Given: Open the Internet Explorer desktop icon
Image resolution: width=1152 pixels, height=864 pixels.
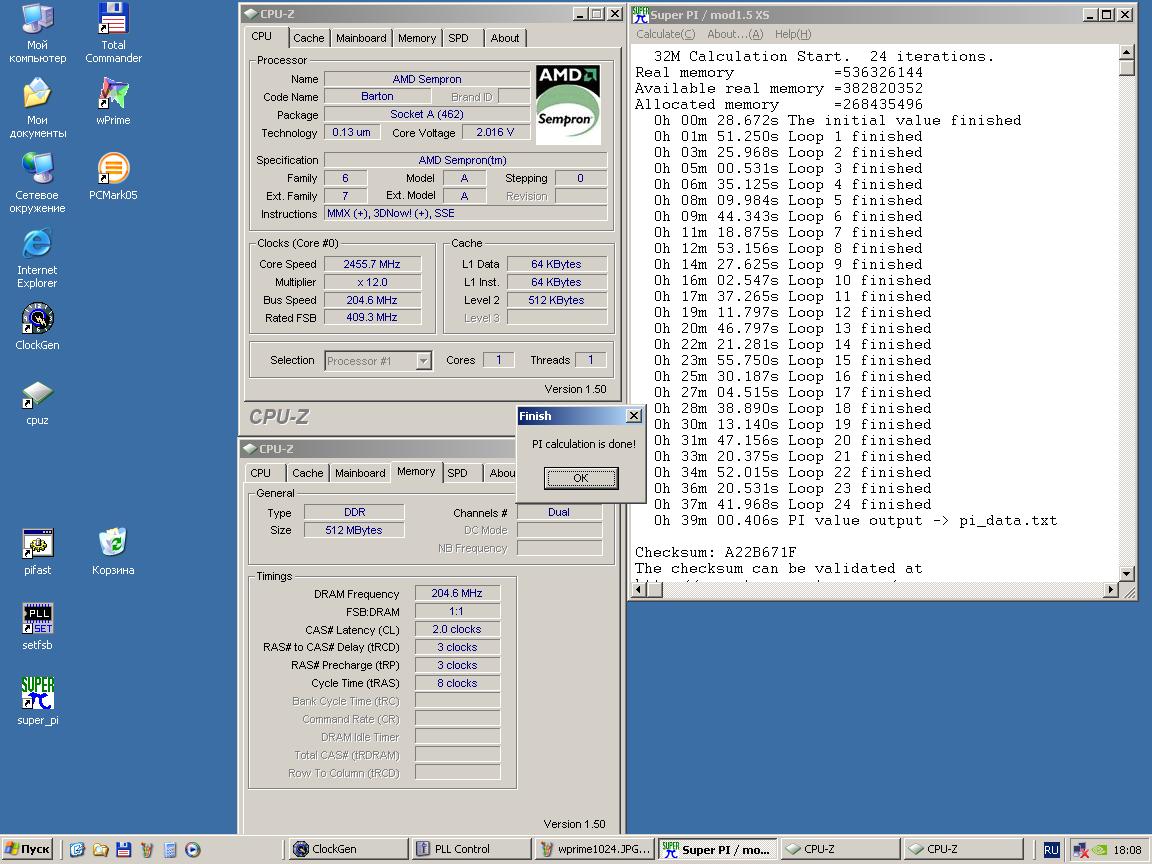Looking at the screenshot, I should (x=37, y=258).
